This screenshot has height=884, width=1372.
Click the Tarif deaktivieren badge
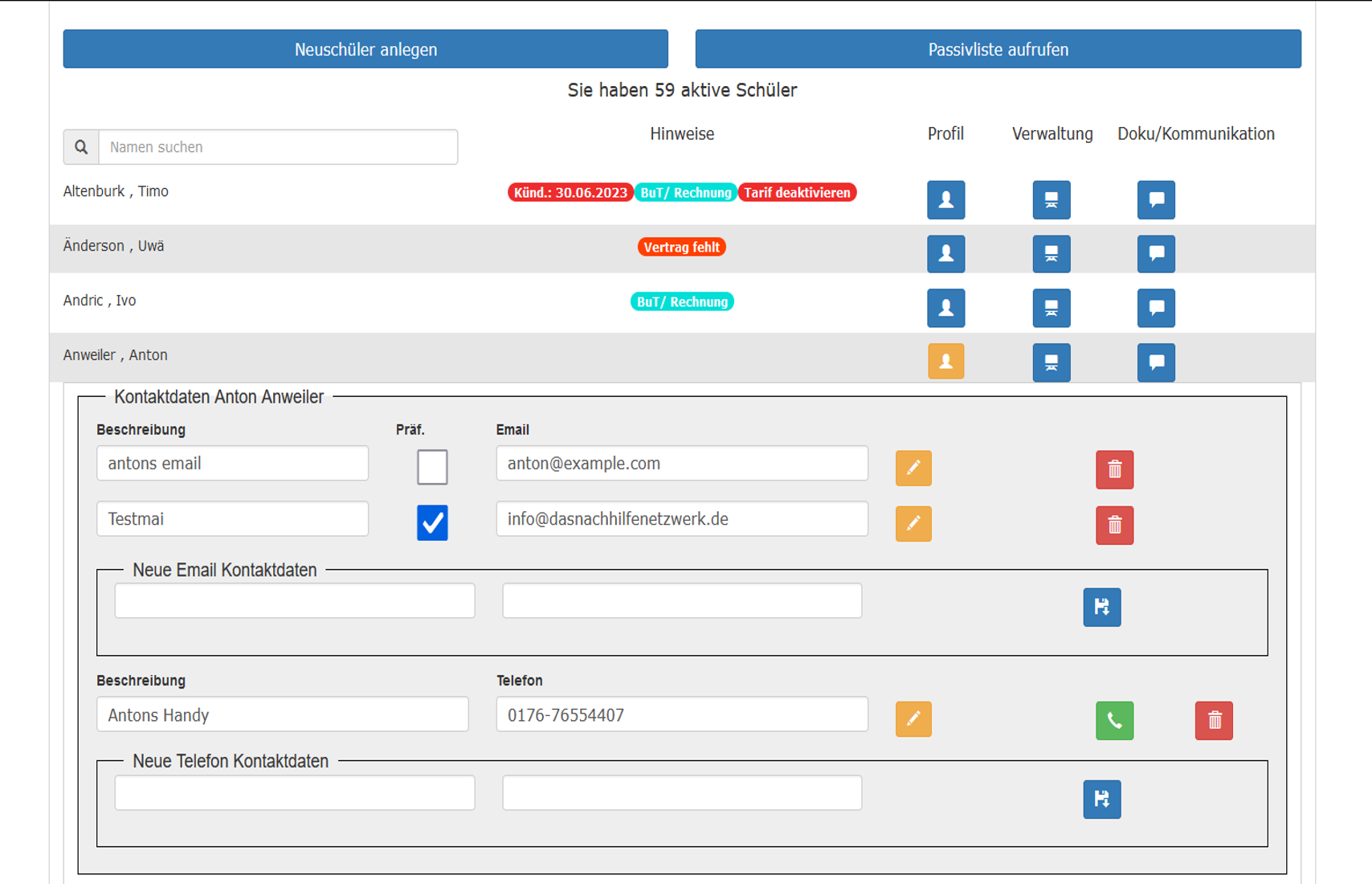tap(797, 193)
